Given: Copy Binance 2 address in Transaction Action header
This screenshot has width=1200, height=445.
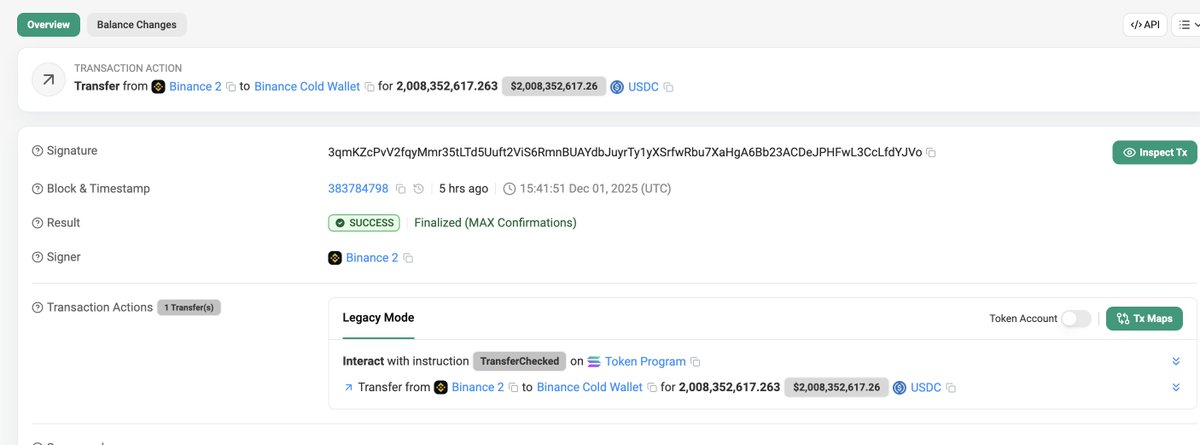Looking at the screenshot, I should coord(231,87).
